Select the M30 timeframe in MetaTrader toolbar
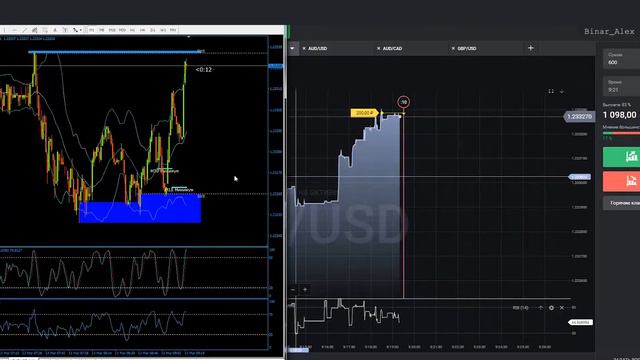The height and width of the screenshot is (360, 640). [x=122, y=30]
